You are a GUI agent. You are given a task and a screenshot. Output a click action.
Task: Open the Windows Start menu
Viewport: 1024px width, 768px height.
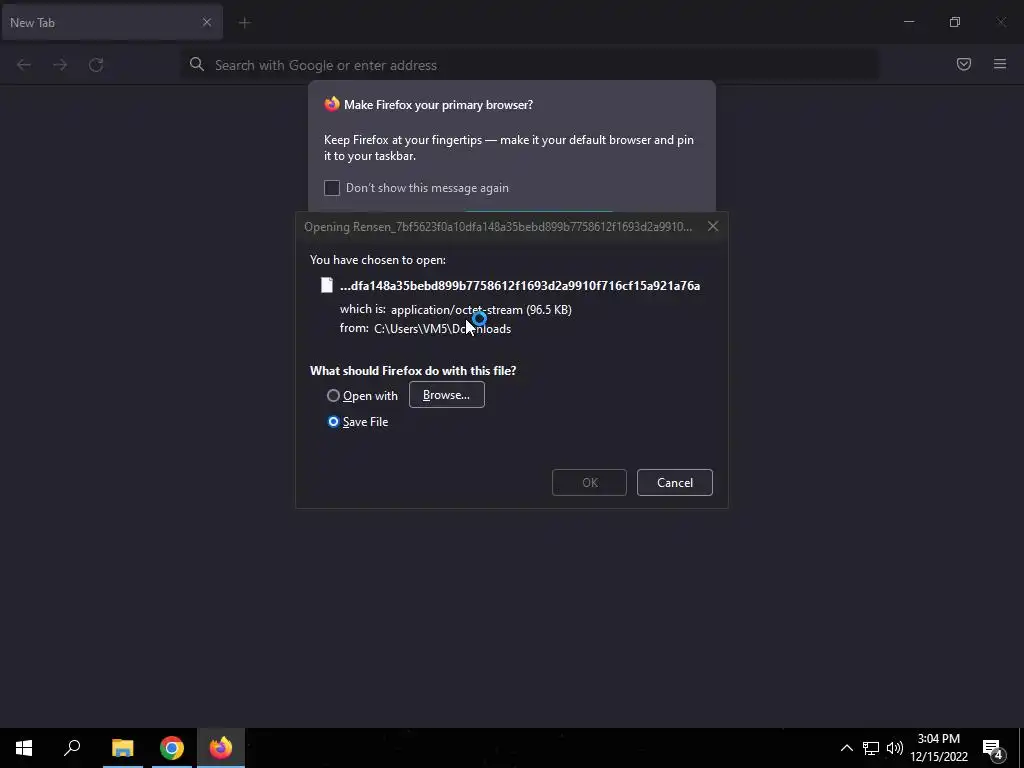point(24,748)
